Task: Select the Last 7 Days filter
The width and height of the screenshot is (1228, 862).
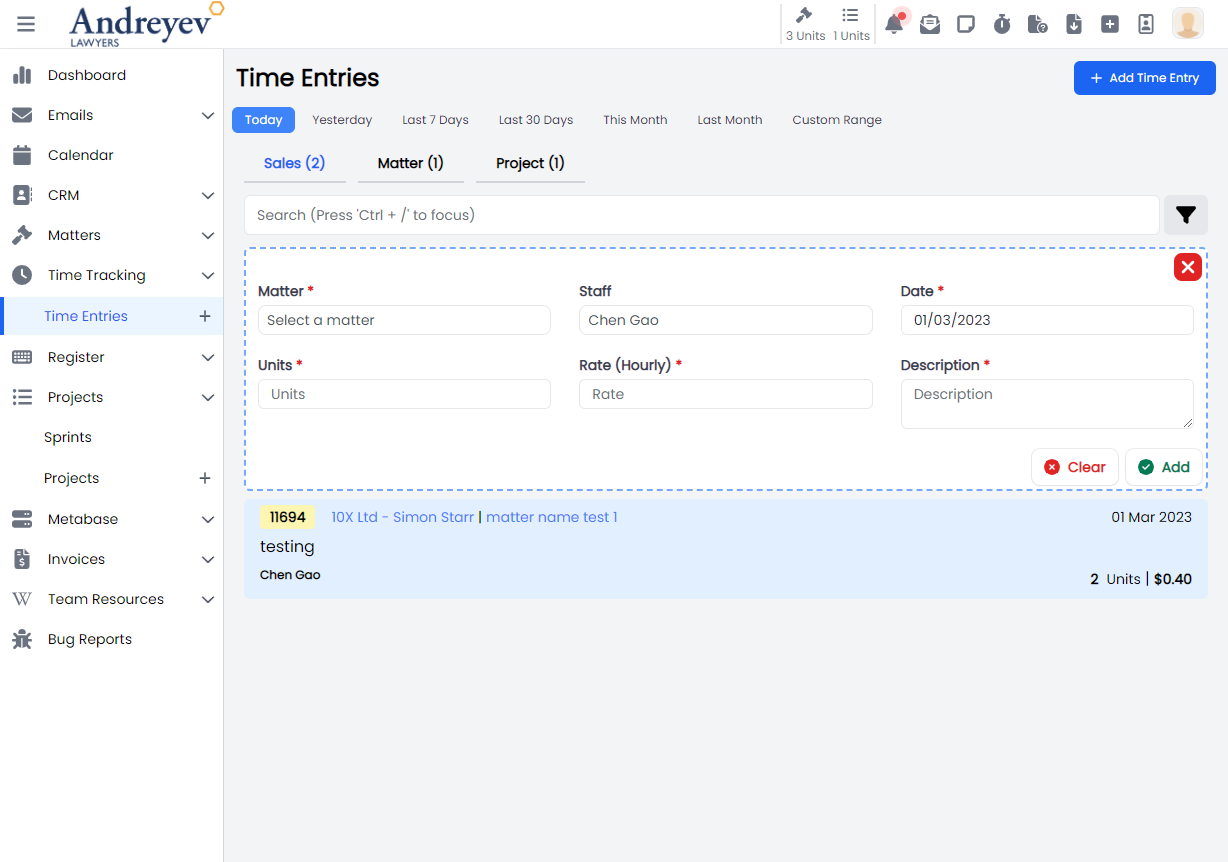Action: pos(435,120)
